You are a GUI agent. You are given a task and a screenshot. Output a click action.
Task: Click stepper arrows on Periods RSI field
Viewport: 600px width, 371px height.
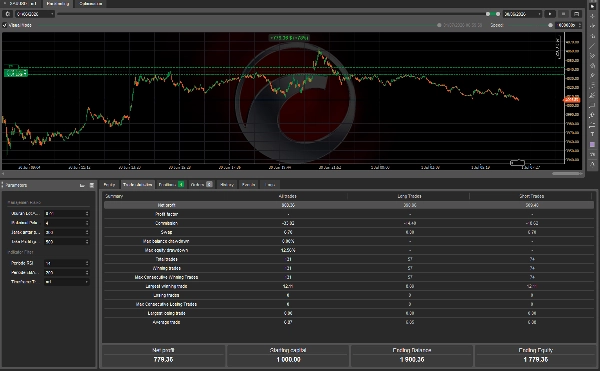tap(87, 263)
